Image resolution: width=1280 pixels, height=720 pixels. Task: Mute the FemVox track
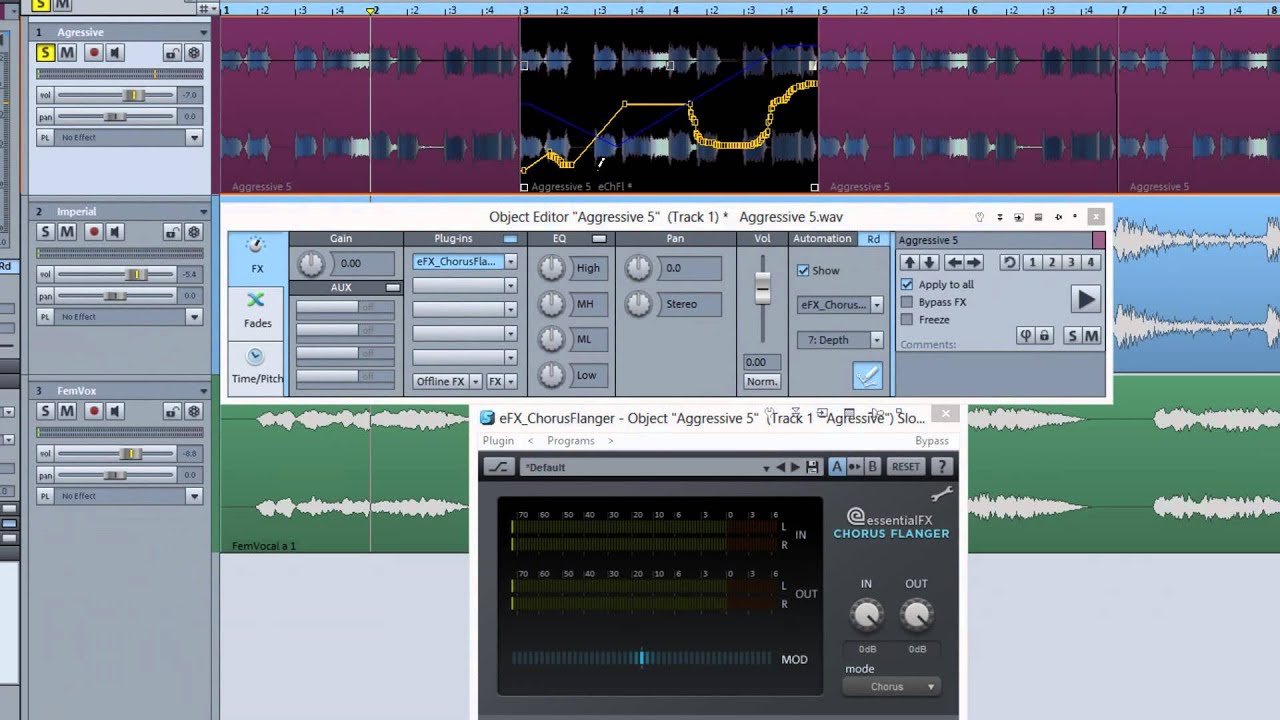pos(67,411)
